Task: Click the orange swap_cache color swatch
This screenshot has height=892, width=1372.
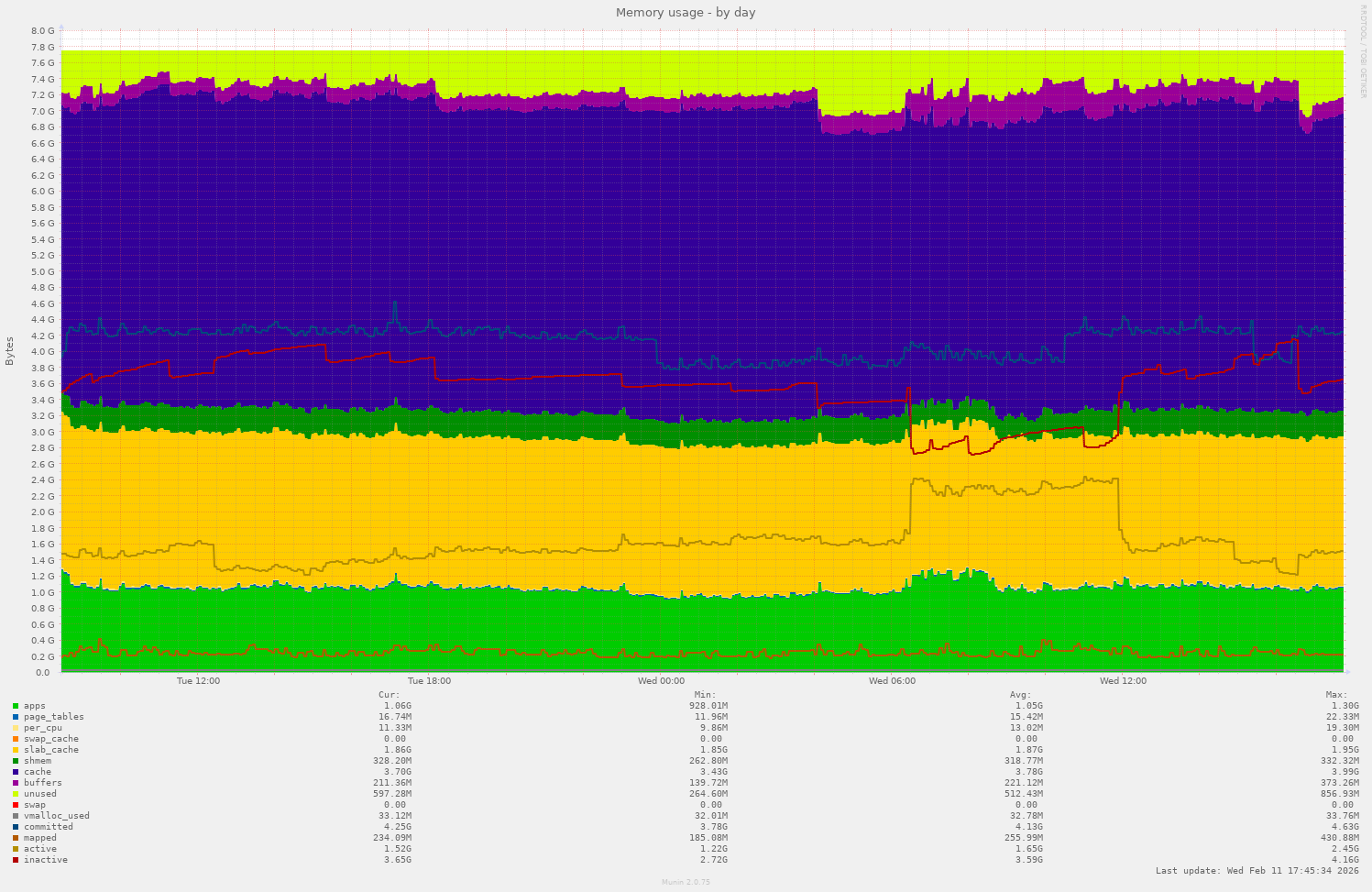Action: coord(16,738)
